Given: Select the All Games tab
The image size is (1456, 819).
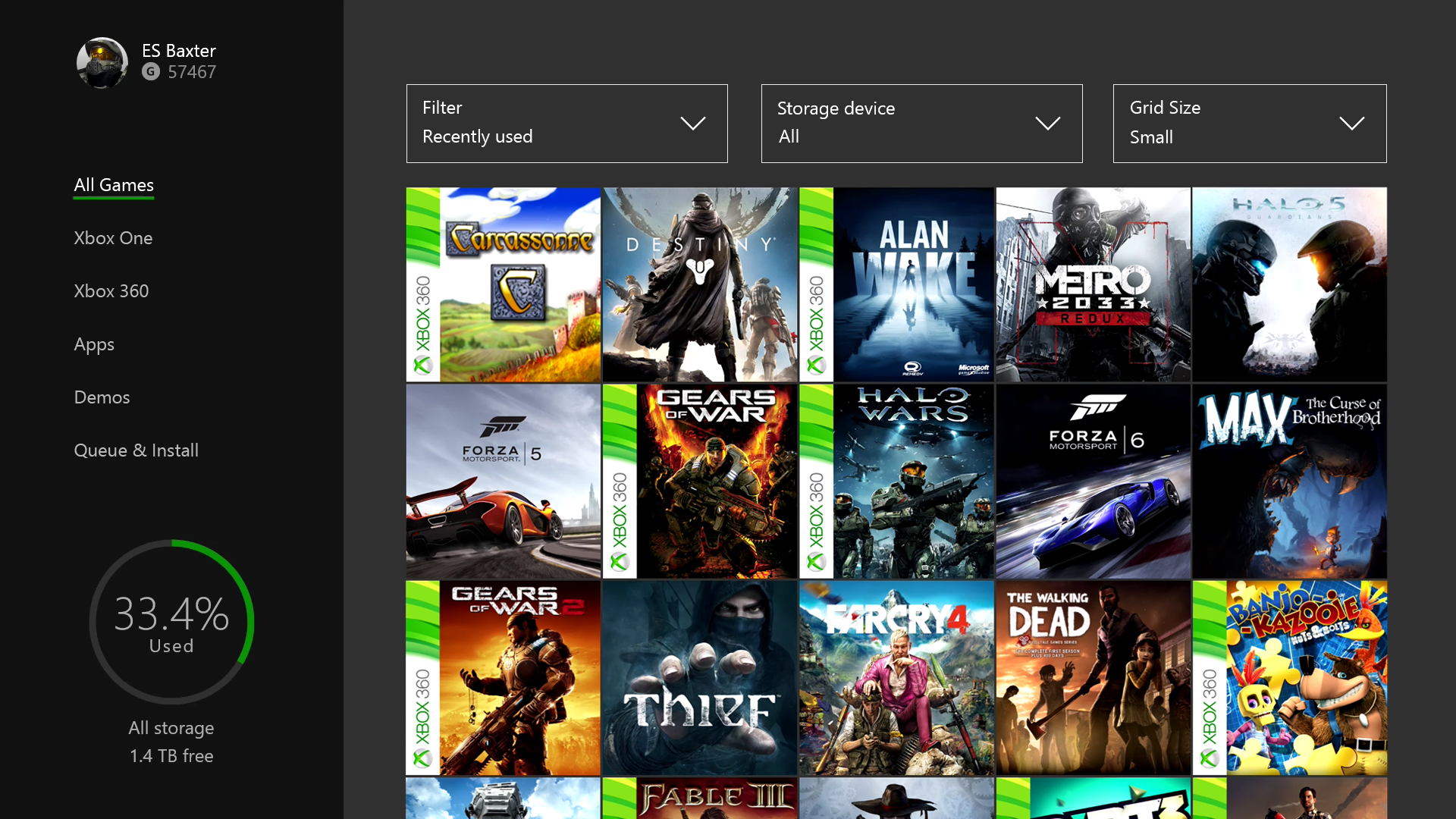Looking at the screenshot, I should pos(114,185).
